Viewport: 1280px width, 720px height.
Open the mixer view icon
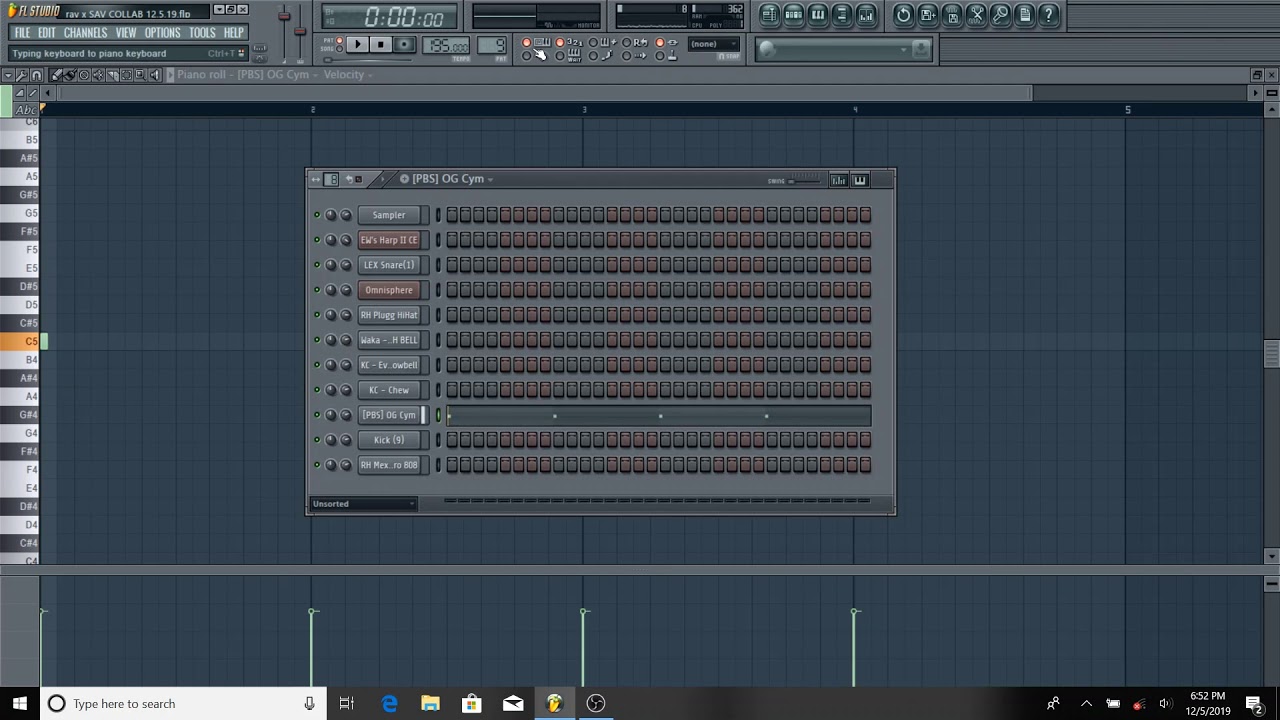866,15
